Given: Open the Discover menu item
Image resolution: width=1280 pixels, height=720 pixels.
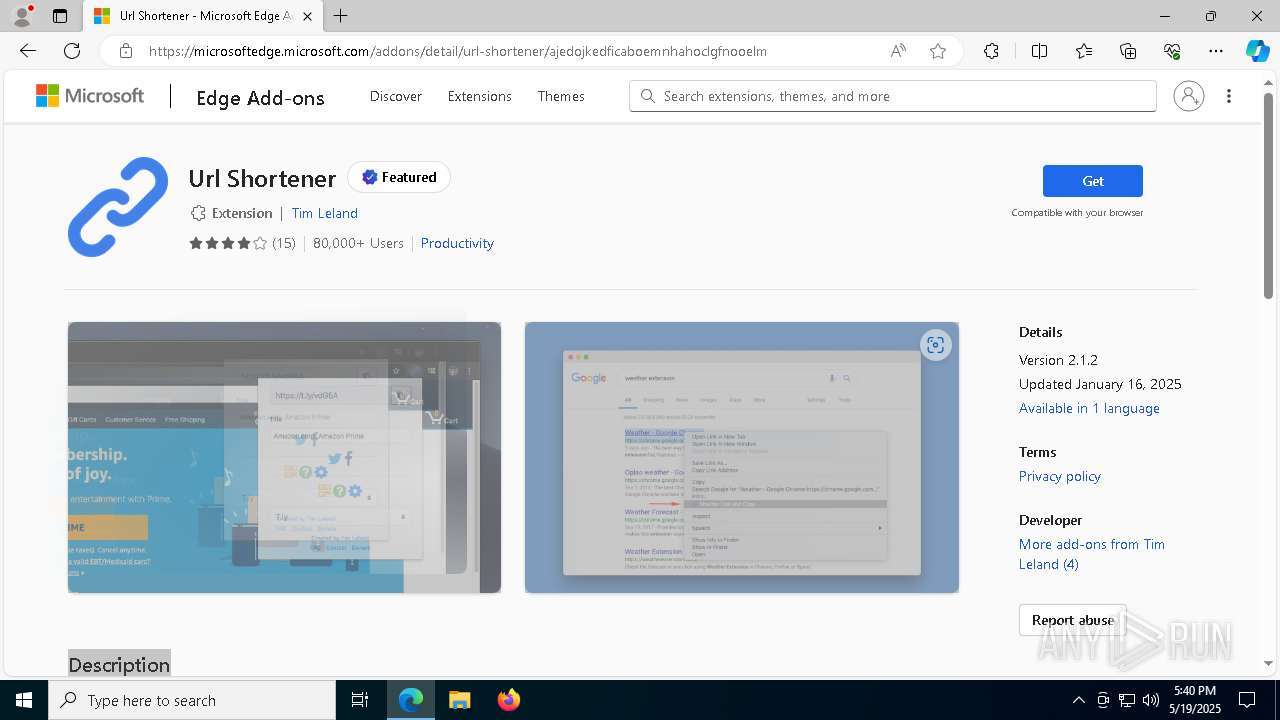Looking at the screenshot, I should click(396, 96).
